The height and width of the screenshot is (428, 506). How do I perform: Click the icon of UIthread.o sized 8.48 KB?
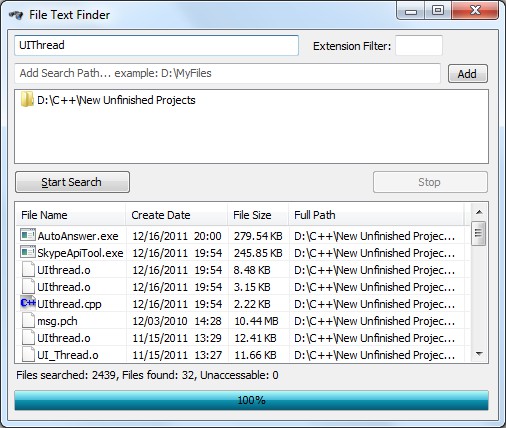point(28,269)
